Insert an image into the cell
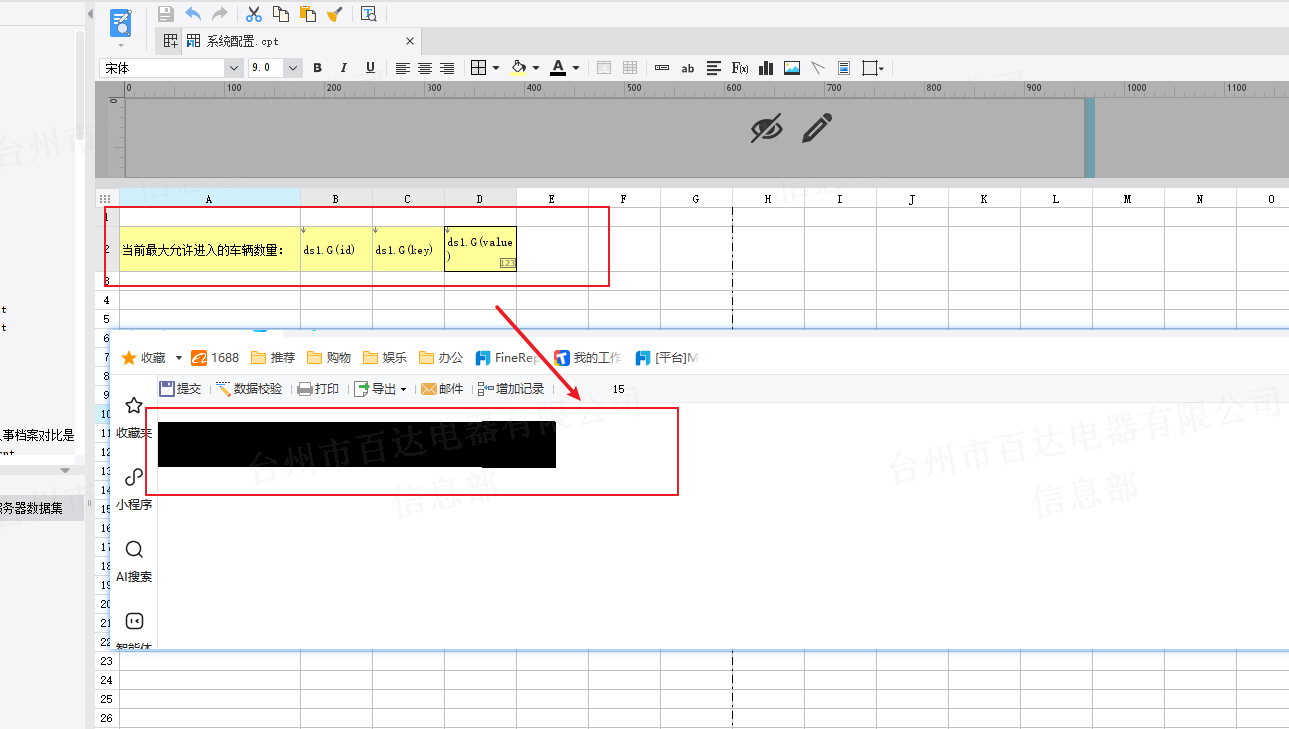1289x729 pixels. point(792,68)
